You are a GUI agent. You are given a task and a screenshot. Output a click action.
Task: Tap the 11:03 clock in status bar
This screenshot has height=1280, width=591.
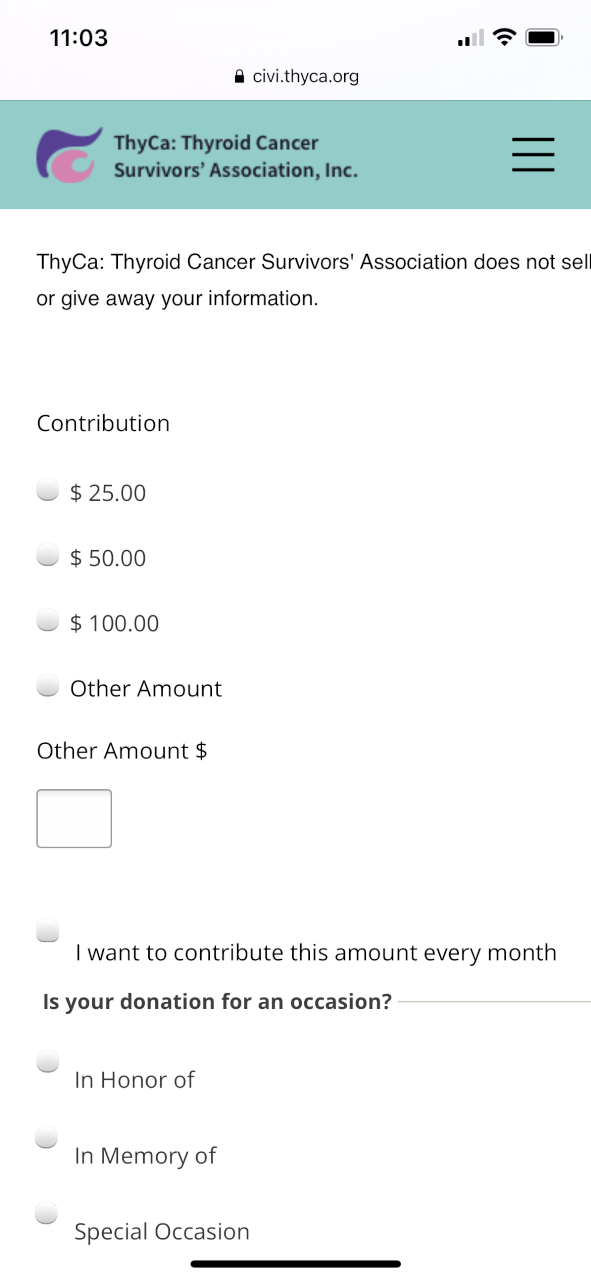[78, 38]
